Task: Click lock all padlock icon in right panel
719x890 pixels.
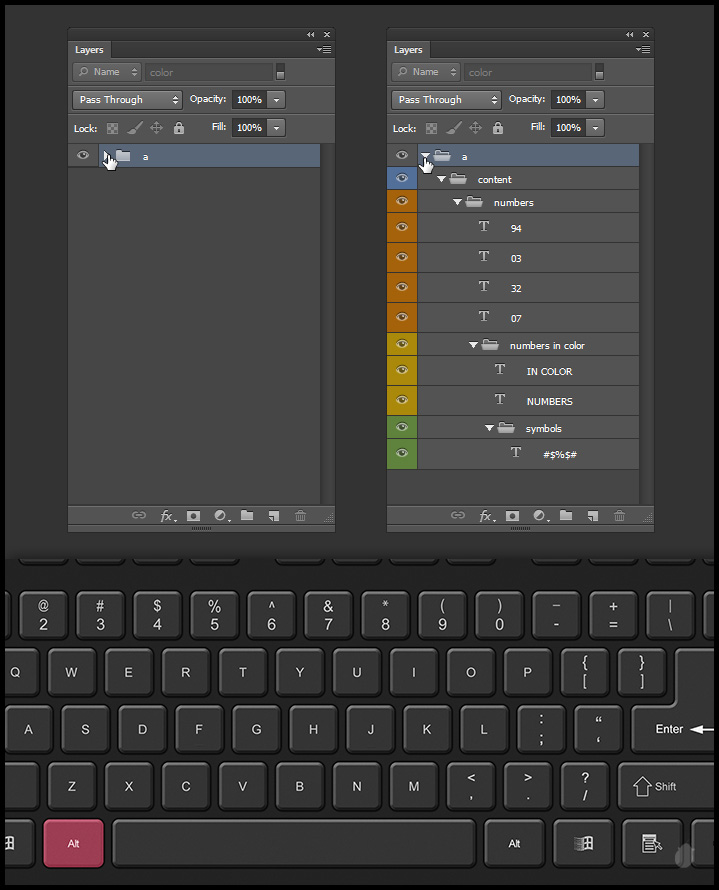Action: point(497,128)
